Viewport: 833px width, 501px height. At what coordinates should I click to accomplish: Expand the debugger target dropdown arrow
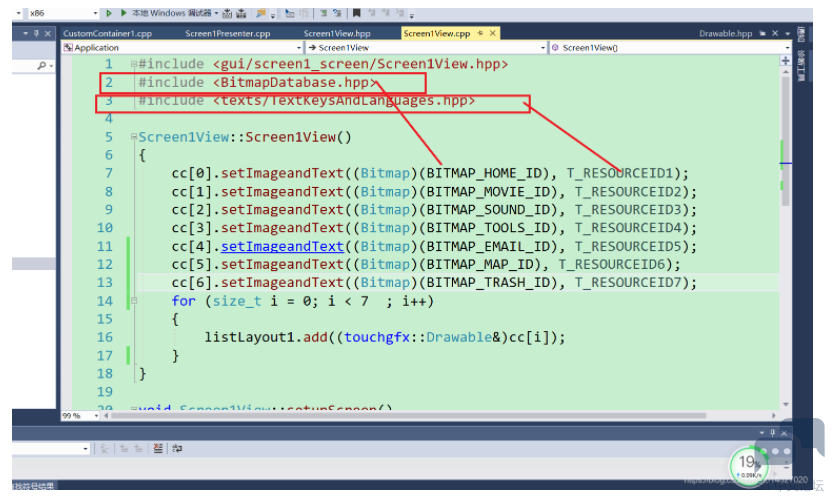click(x=216, y=13)
